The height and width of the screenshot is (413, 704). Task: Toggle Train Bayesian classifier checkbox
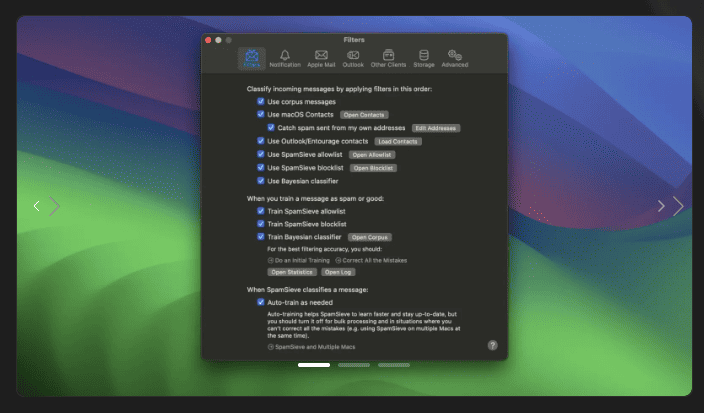click(260, 237)
